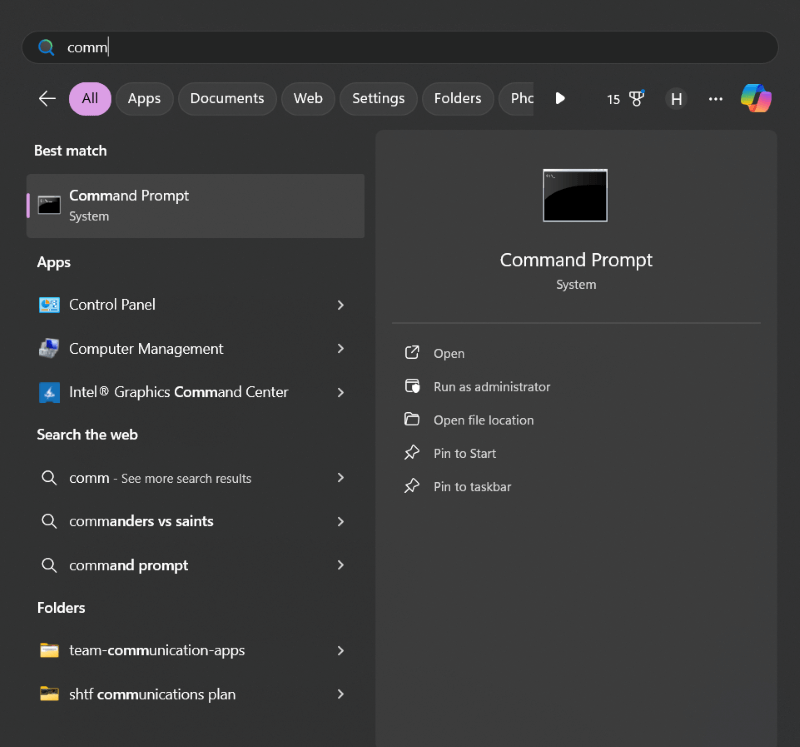Viewport: 800px width, 747px height.
Task: Choose Open file location
Action: (484, 420)
